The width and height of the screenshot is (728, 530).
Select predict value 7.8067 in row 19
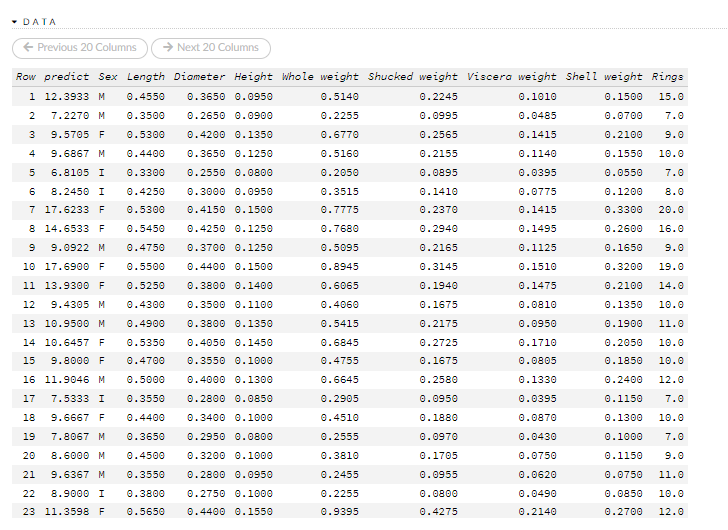point(70,437)
